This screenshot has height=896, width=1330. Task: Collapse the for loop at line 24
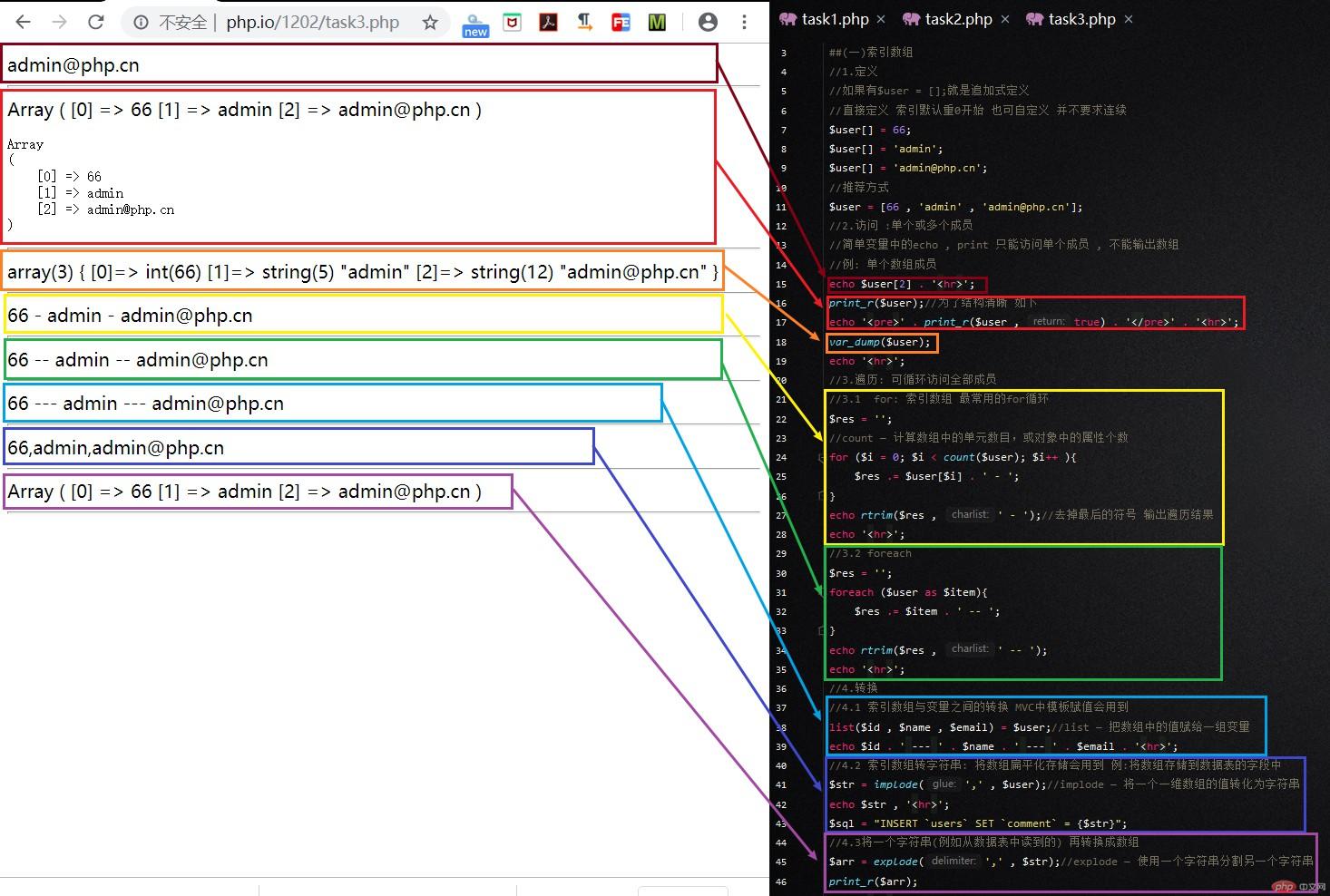pyautogui.click(x=821, y=458)
